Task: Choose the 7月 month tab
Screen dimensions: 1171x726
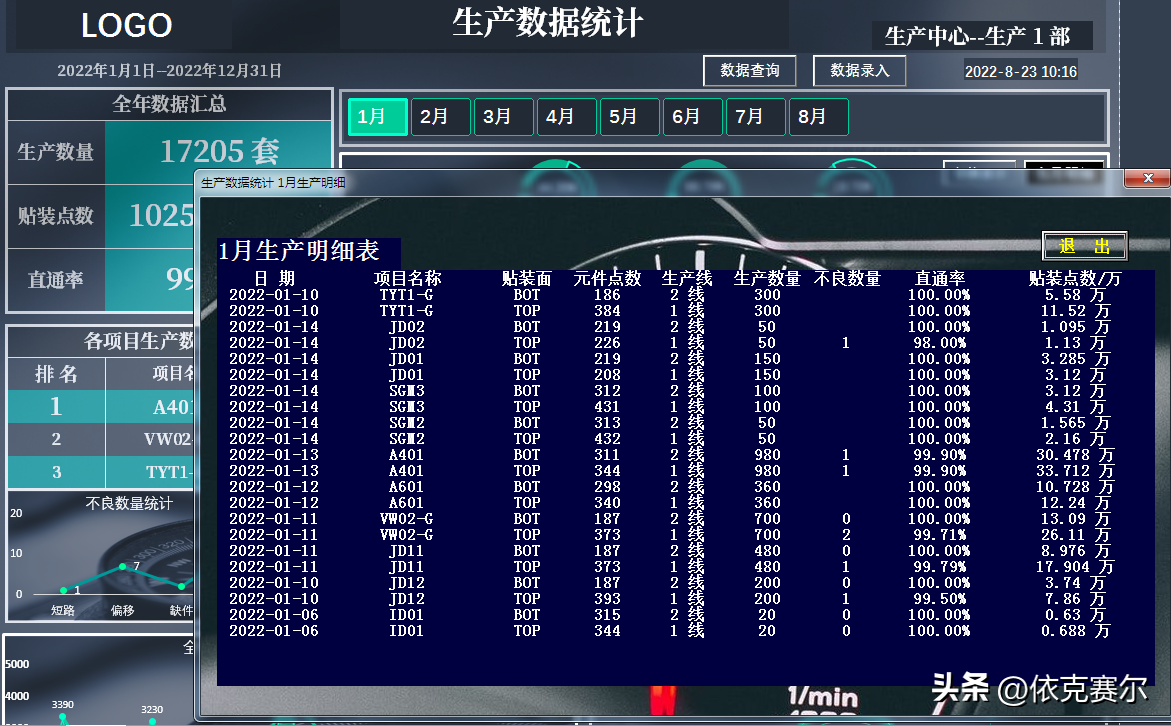Action: [756, 117]
